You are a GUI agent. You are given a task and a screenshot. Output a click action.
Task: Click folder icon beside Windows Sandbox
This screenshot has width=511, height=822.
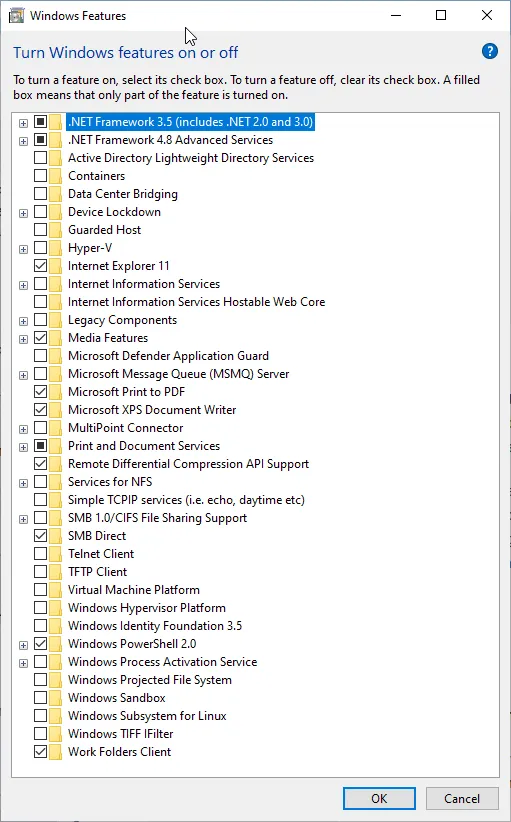pos(56,698)
